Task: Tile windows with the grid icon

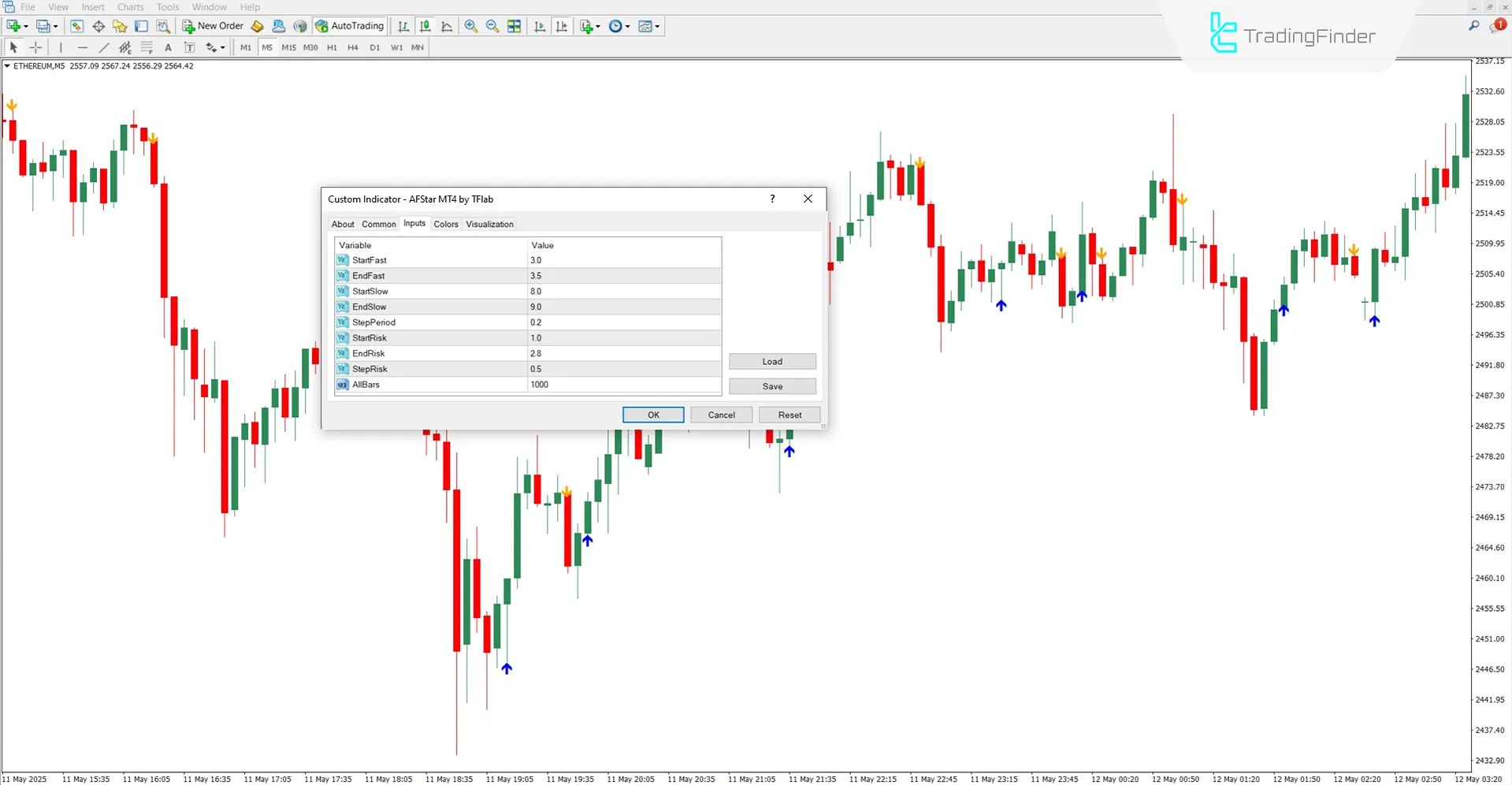Action: click(515, 26)
